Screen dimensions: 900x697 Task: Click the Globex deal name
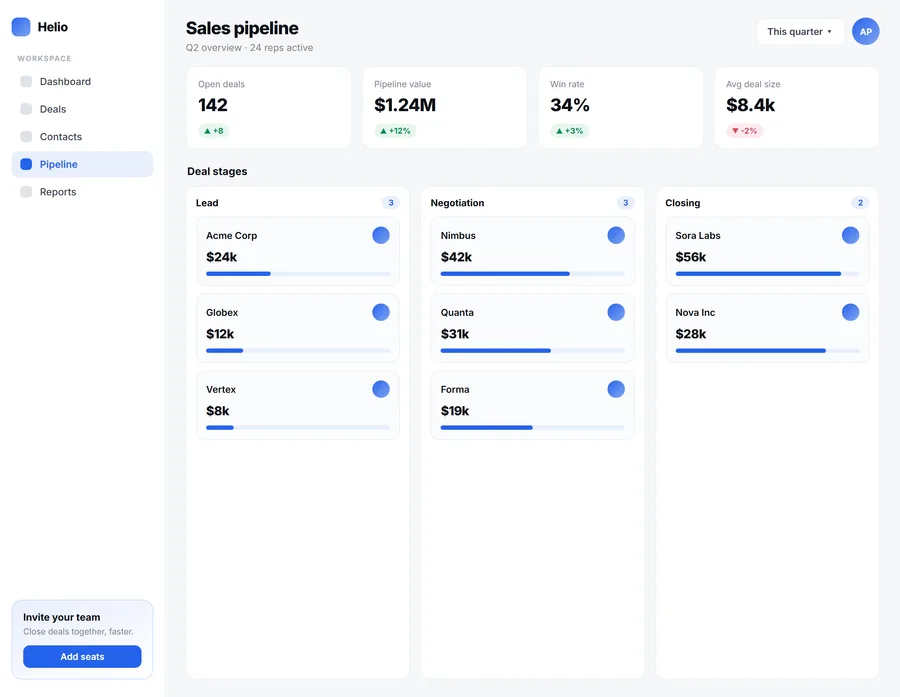point(222,312)
